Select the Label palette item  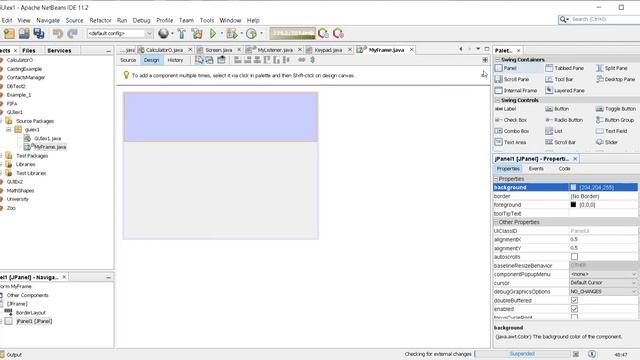coord(505,109)
